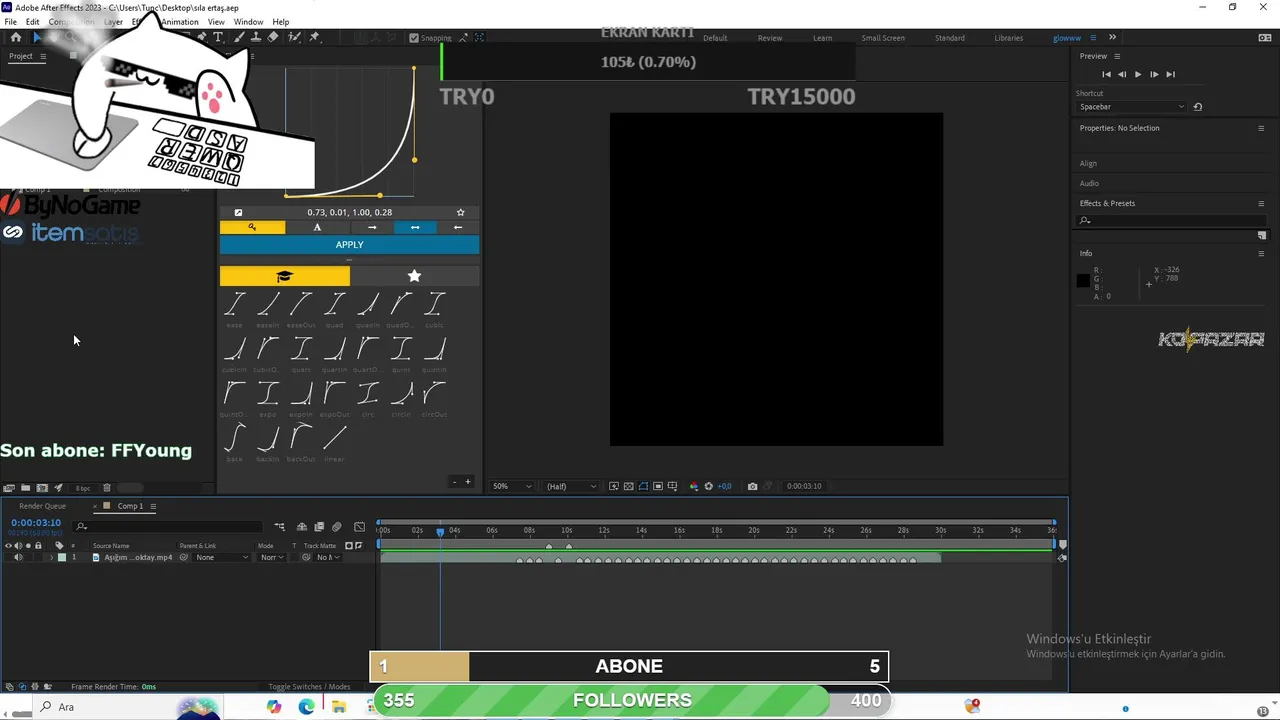Viewport: 1280px width, 720px height.
Task: Select the Type tool
Action: pos(219,37)
